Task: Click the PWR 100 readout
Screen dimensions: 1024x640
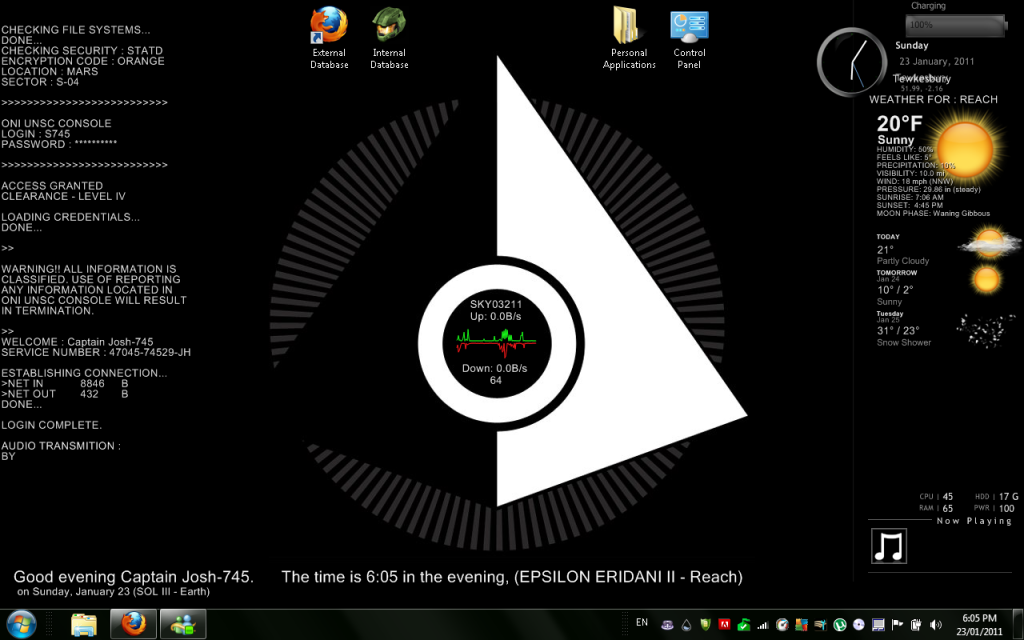Action: pos(995,508)
